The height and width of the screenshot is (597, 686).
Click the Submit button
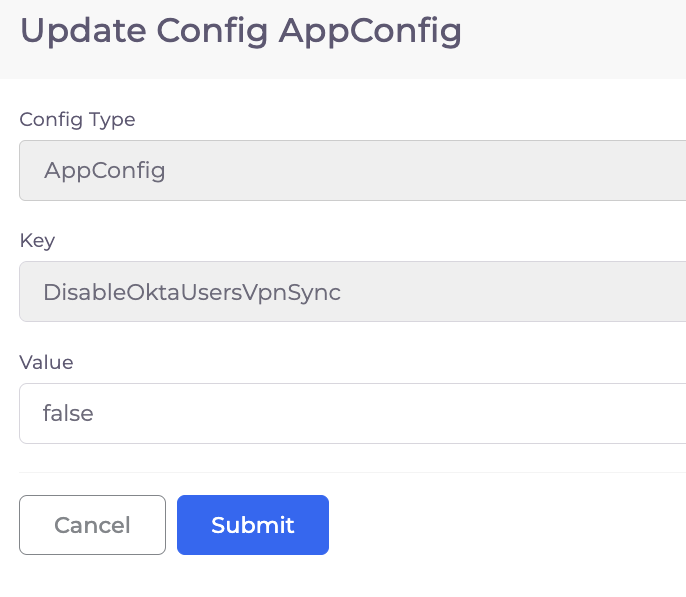click(253, 525)
